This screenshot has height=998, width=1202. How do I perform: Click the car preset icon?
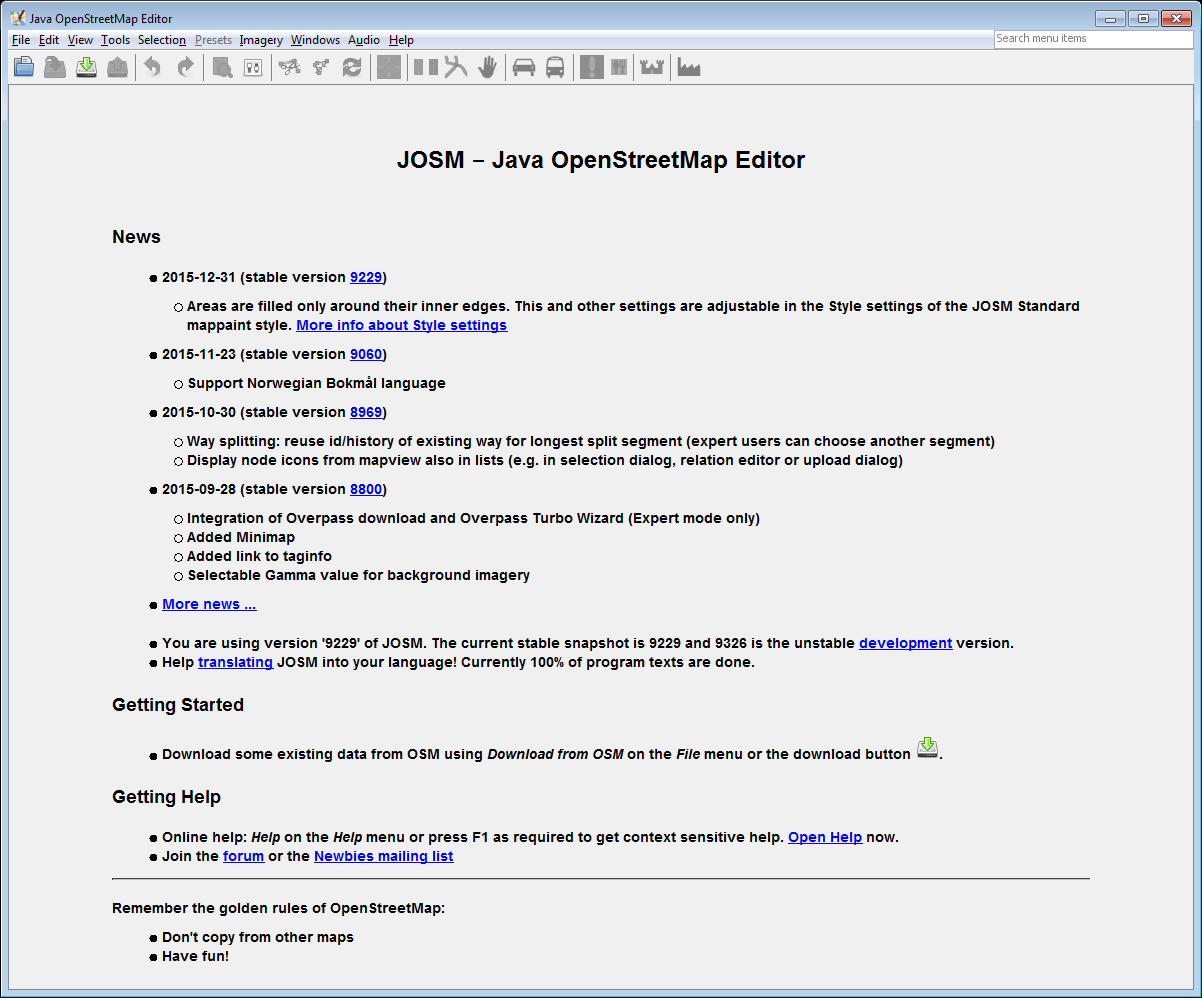523,67
